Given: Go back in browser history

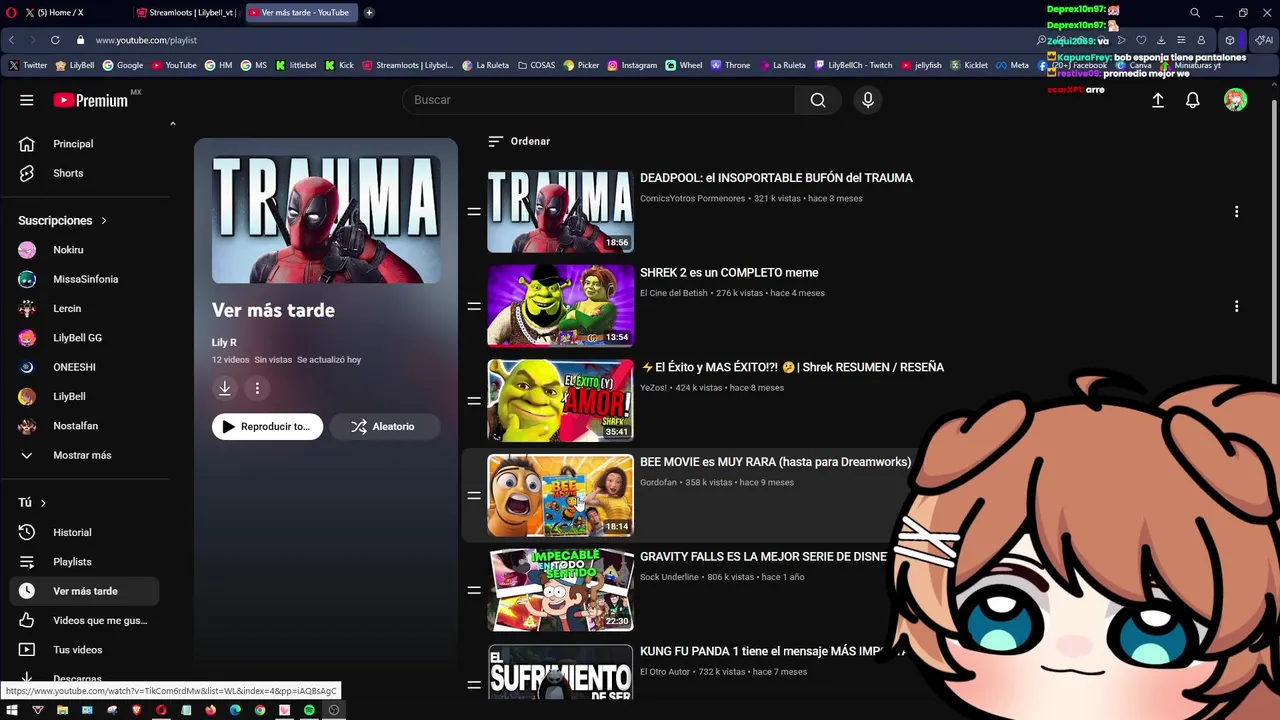Looking at the screenshot, I should tap(11, 40).
